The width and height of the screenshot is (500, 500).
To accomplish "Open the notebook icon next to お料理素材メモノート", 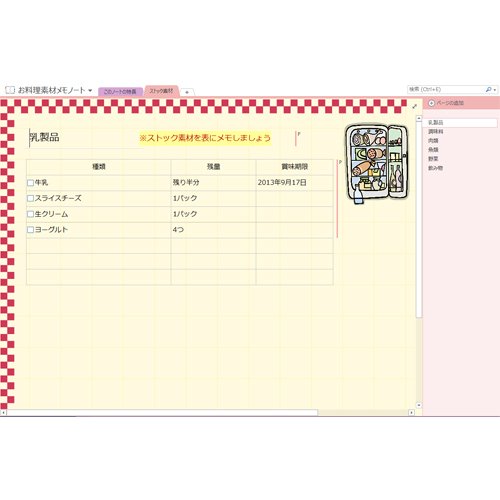I will pos(10,90).
